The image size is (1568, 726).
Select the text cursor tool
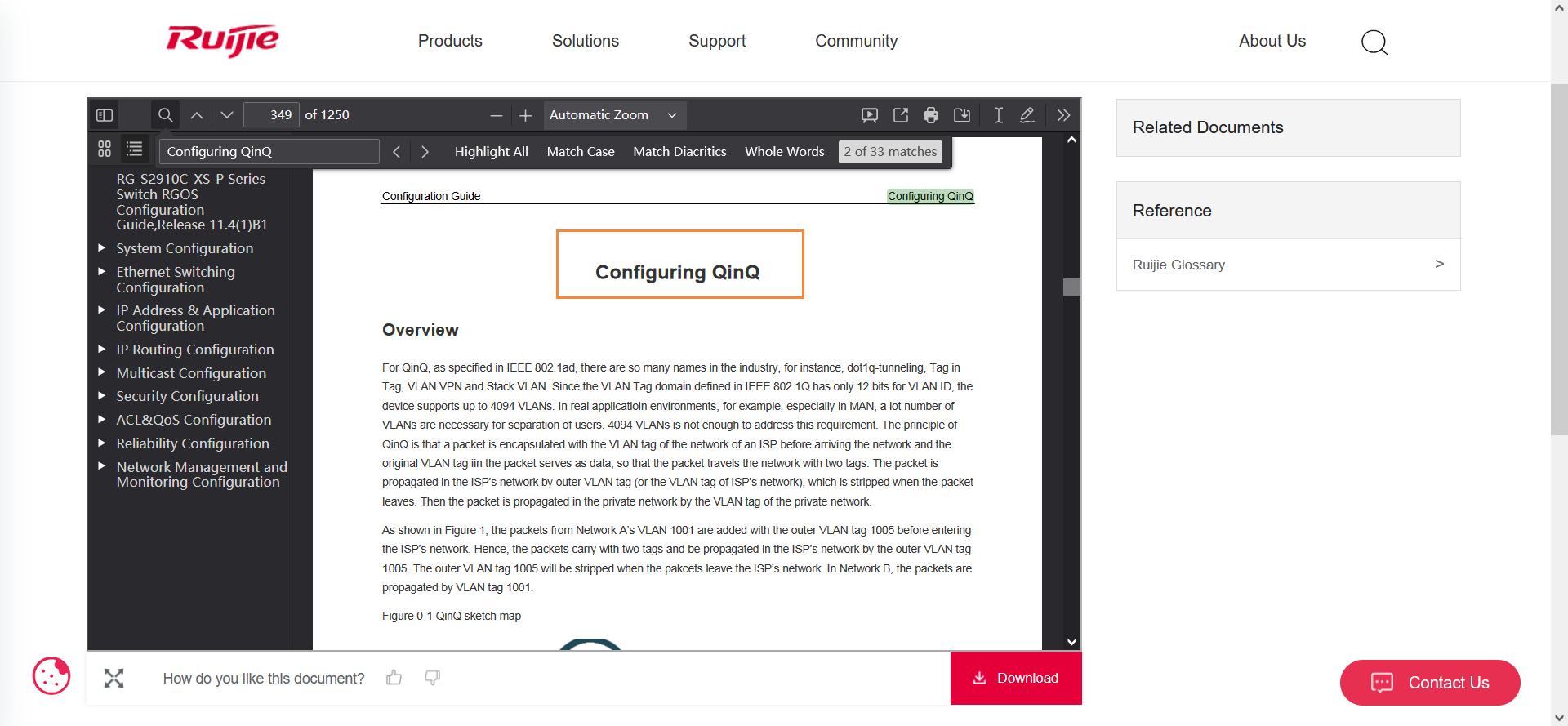pyautogui.click(x=998, y=115)
